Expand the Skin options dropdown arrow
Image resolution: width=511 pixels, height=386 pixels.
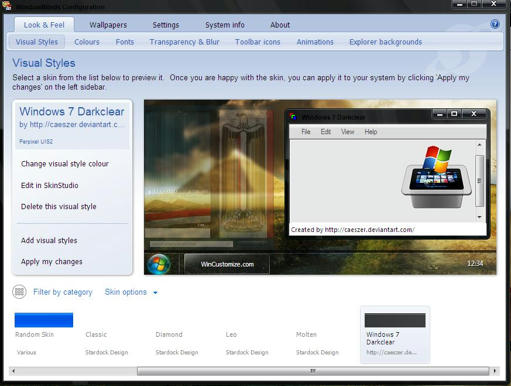click(x=155, y=293)
